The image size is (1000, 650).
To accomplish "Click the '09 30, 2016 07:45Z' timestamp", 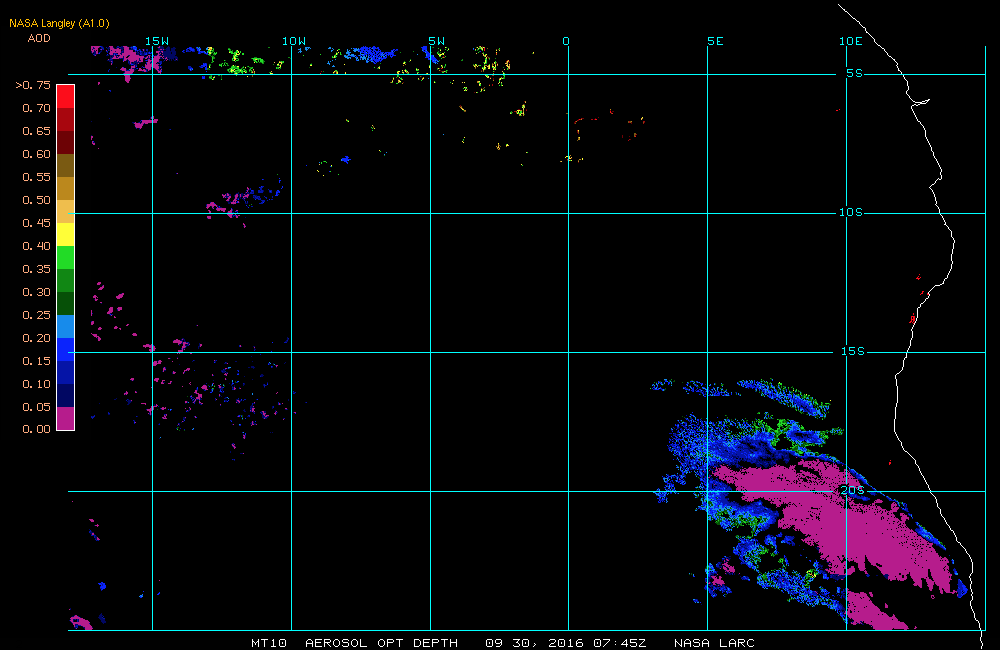I will coord(566,643).
